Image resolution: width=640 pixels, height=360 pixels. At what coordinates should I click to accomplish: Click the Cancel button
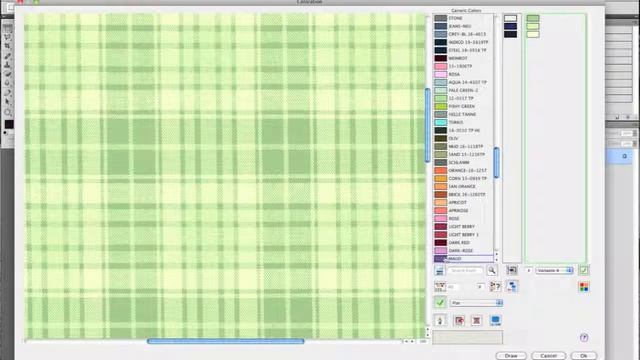pos(548,356)
